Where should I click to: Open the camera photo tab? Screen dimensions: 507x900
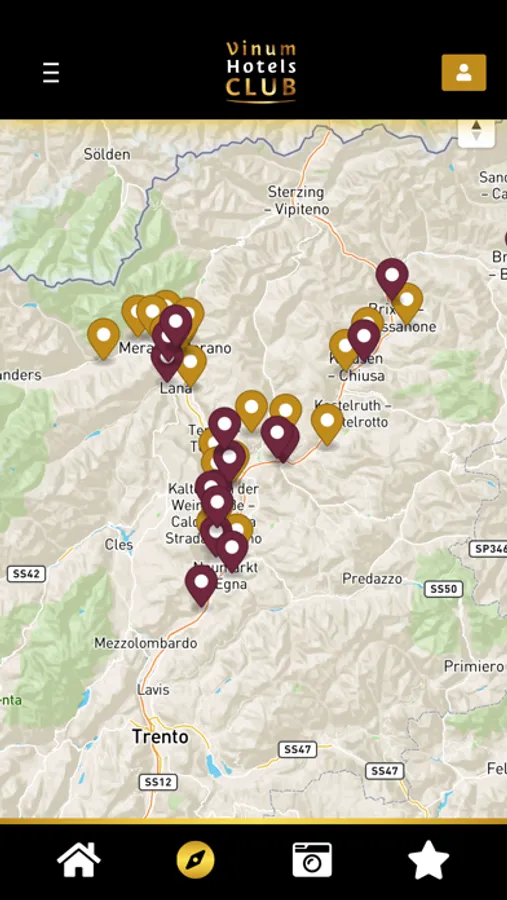[312, 859]
